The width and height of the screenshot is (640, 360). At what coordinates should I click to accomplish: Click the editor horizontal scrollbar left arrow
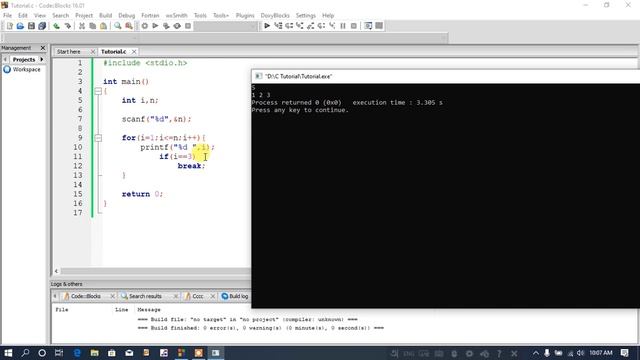pyautogui.click(x=56, y=271)
